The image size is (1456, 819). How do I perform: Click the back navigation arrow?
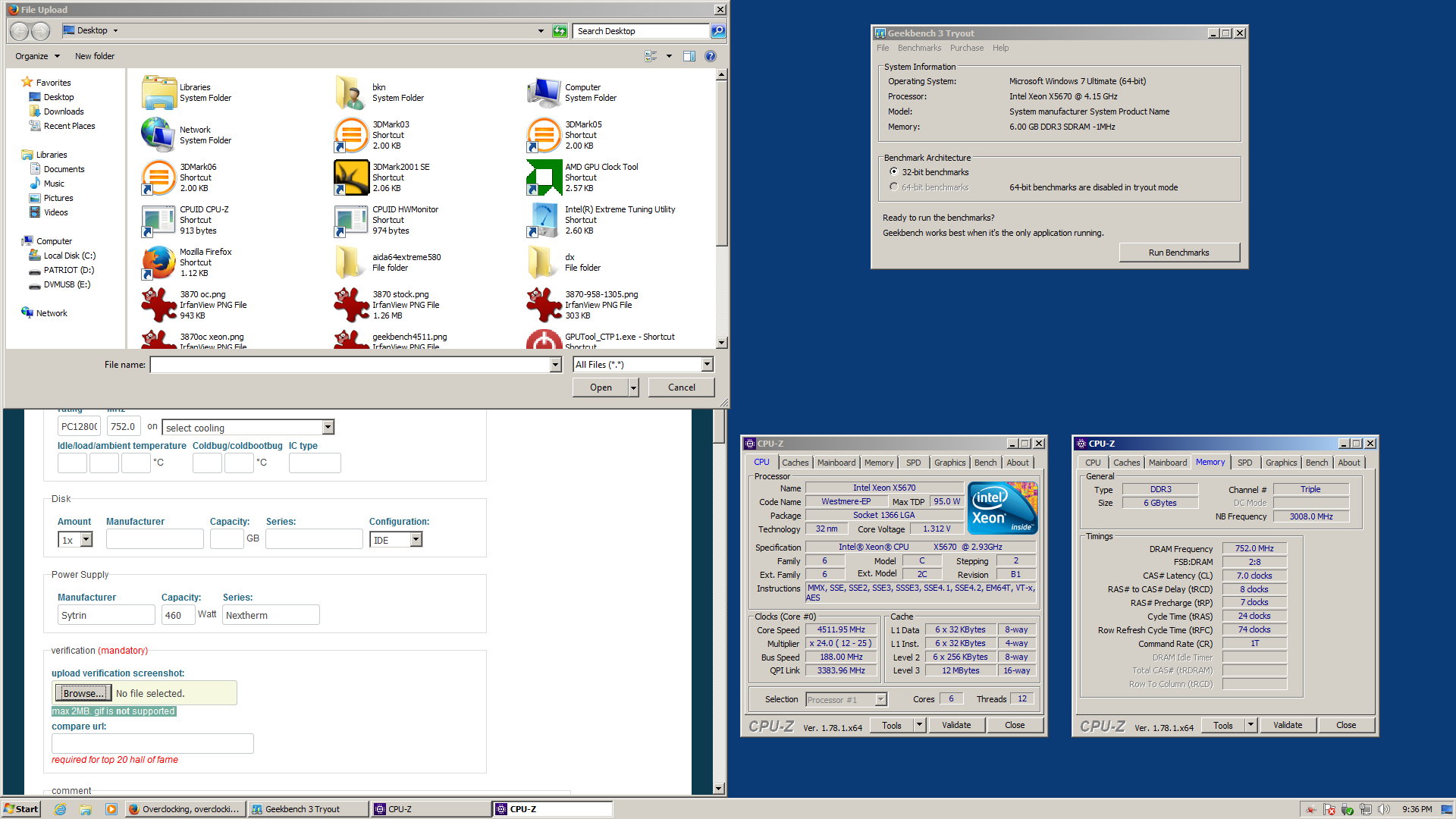pos(20,31)
